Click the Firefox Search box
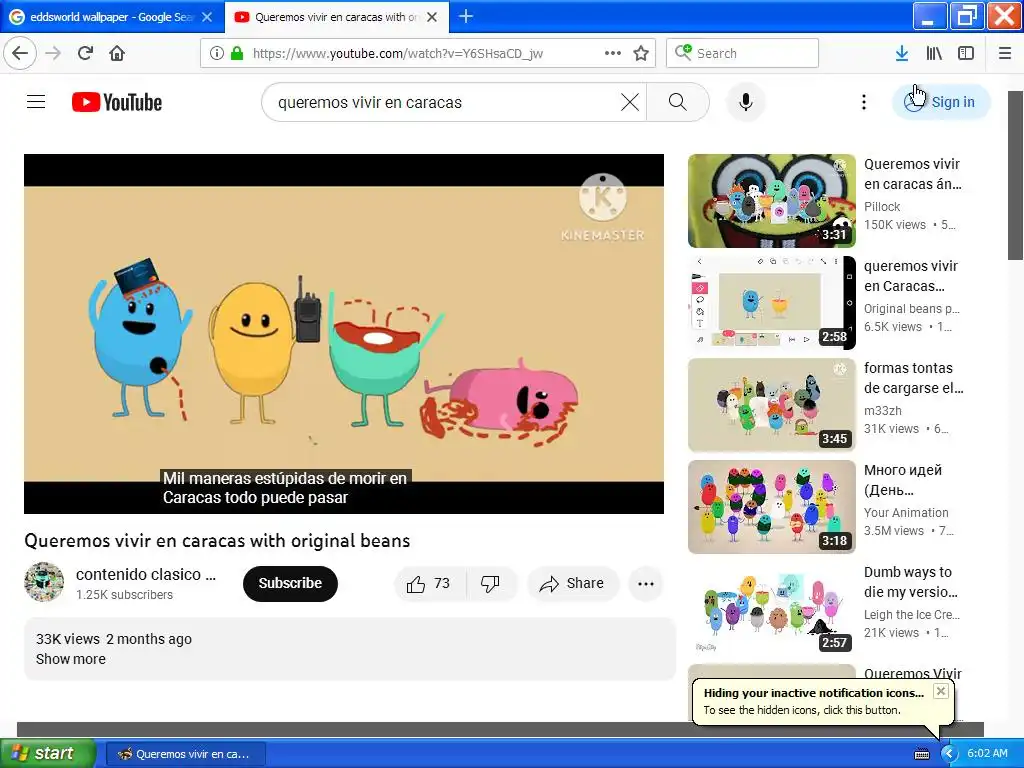1024x768 pixels. 742,53
